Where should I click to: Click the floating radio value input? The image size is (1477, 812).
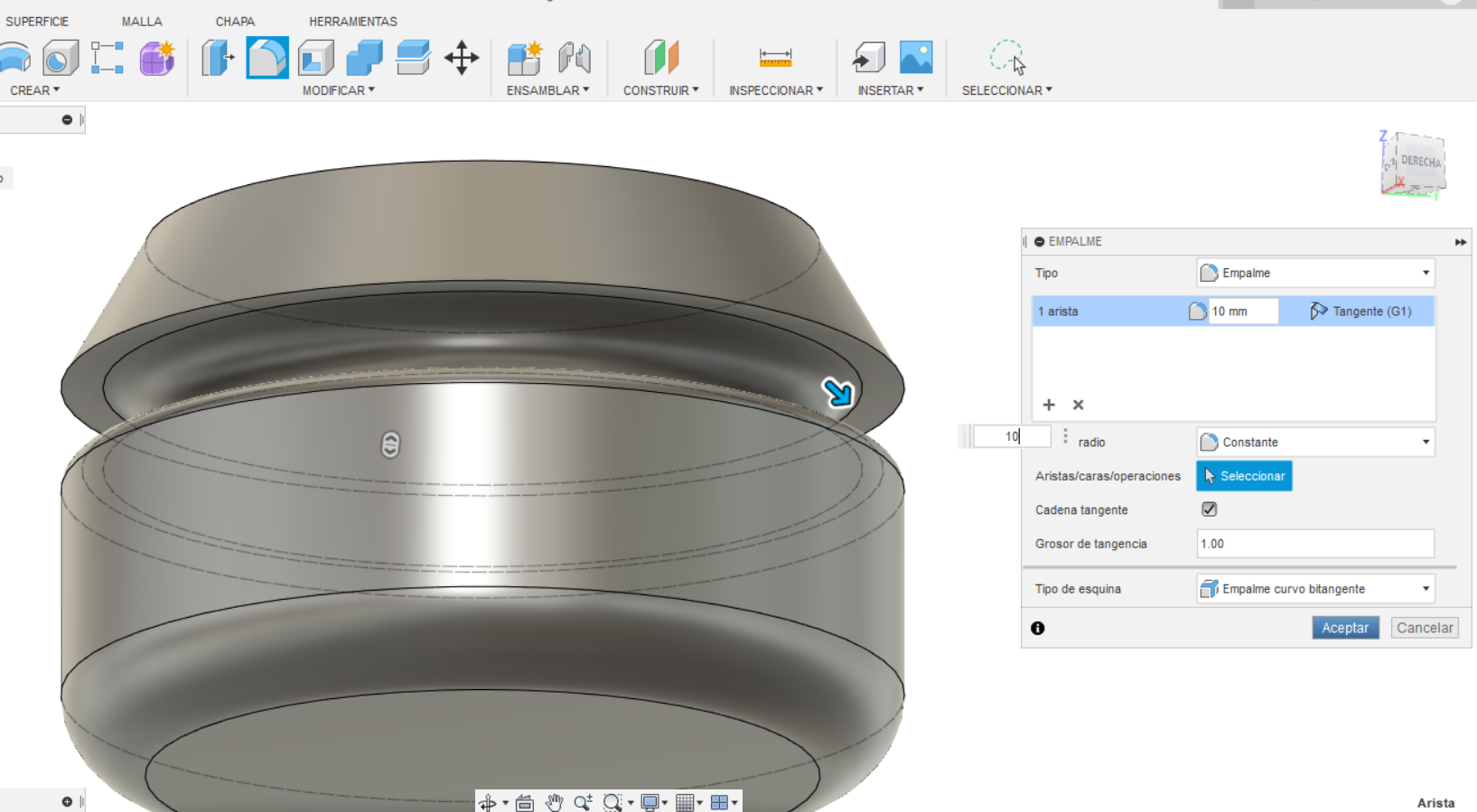(x=1012, y=436)
